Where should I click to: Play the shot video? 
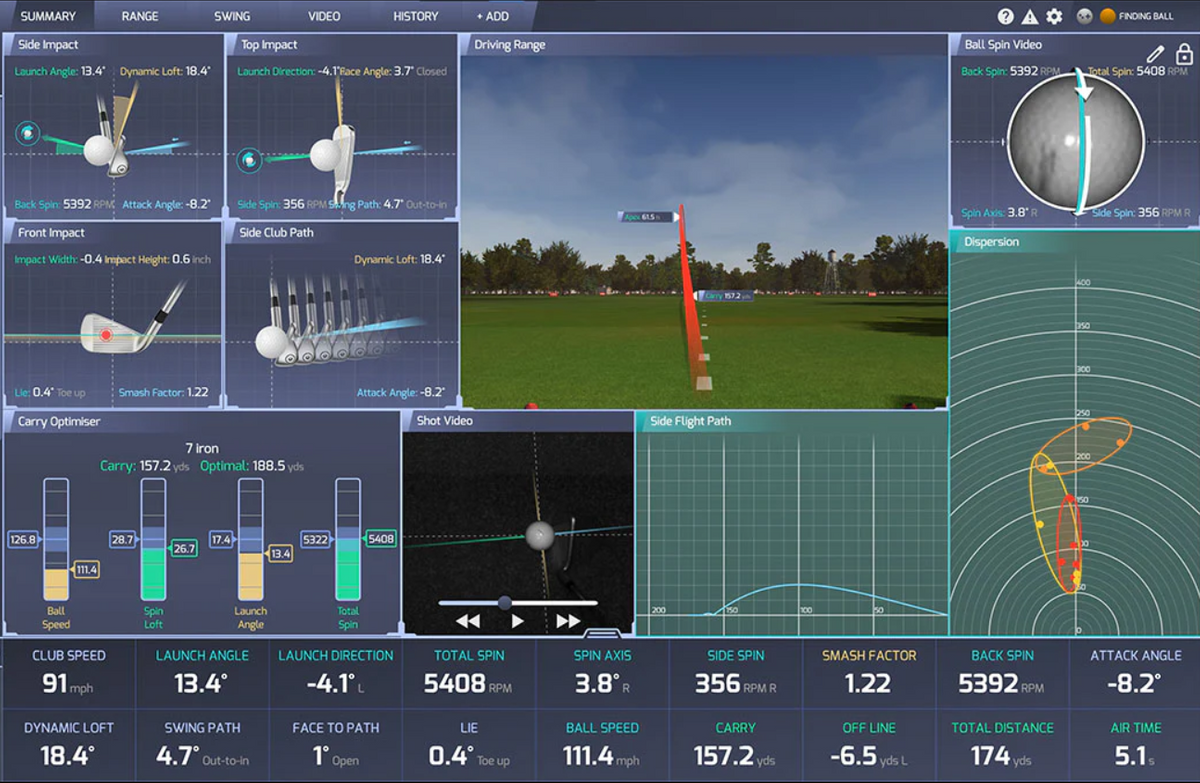pos(518,621)
